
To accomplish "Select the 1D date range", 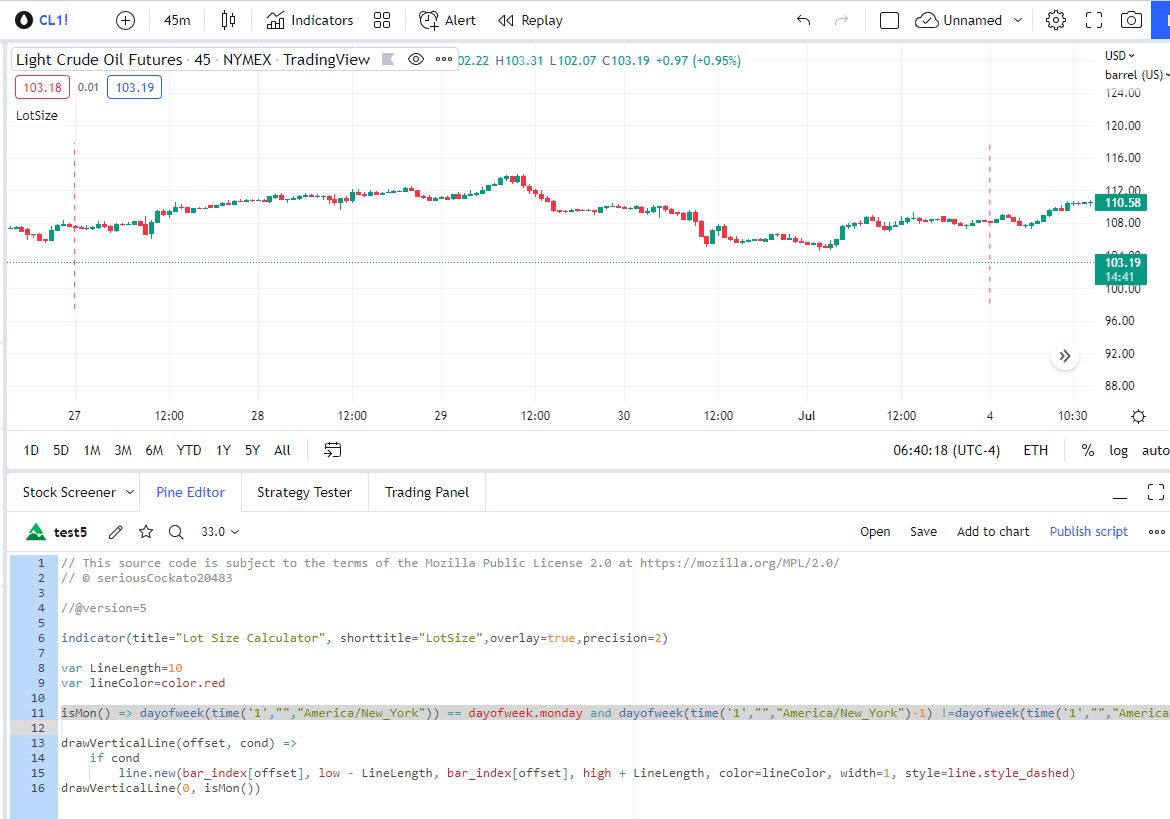I will (x=31, y=450).
